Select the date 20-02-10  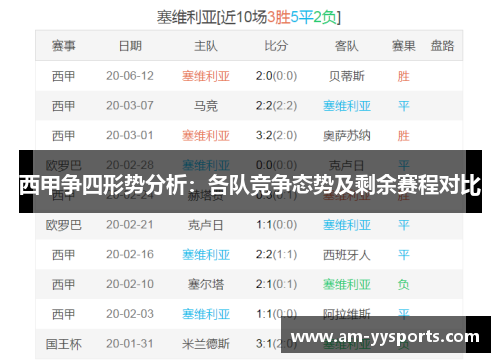point(130,284)
